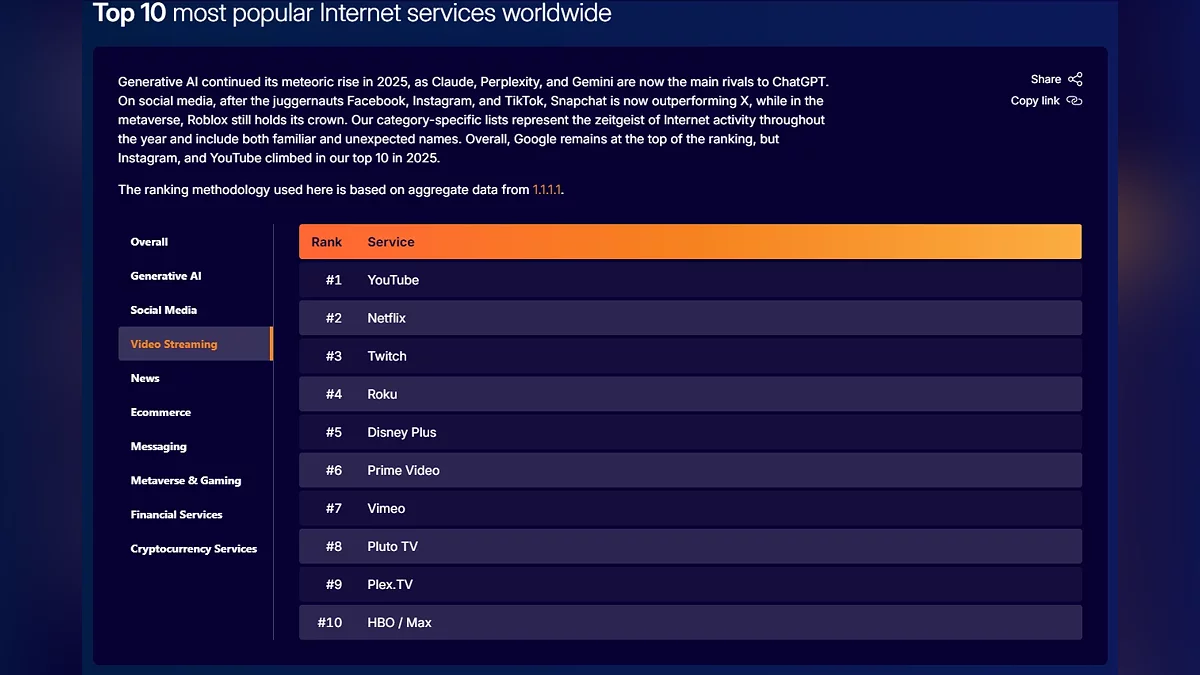Select the Roku row
The image size is (1200, 675).
[x=690, y=394]
